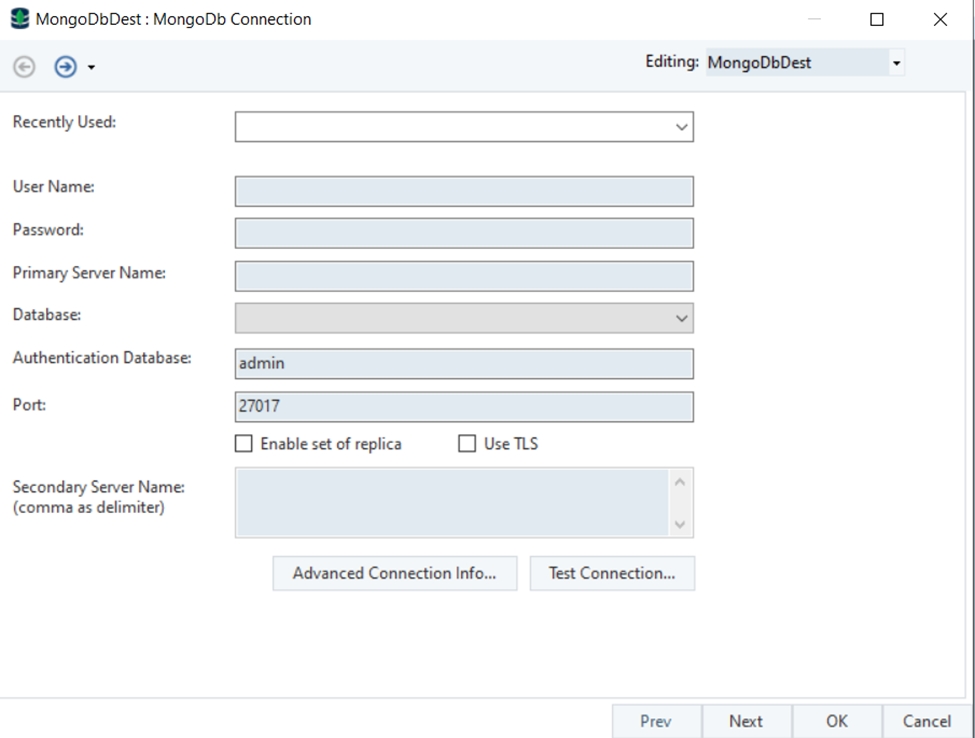Minimize the MongoDb Connection window
This screenshot has height=738, width=975.
click(x=814, y=19)
